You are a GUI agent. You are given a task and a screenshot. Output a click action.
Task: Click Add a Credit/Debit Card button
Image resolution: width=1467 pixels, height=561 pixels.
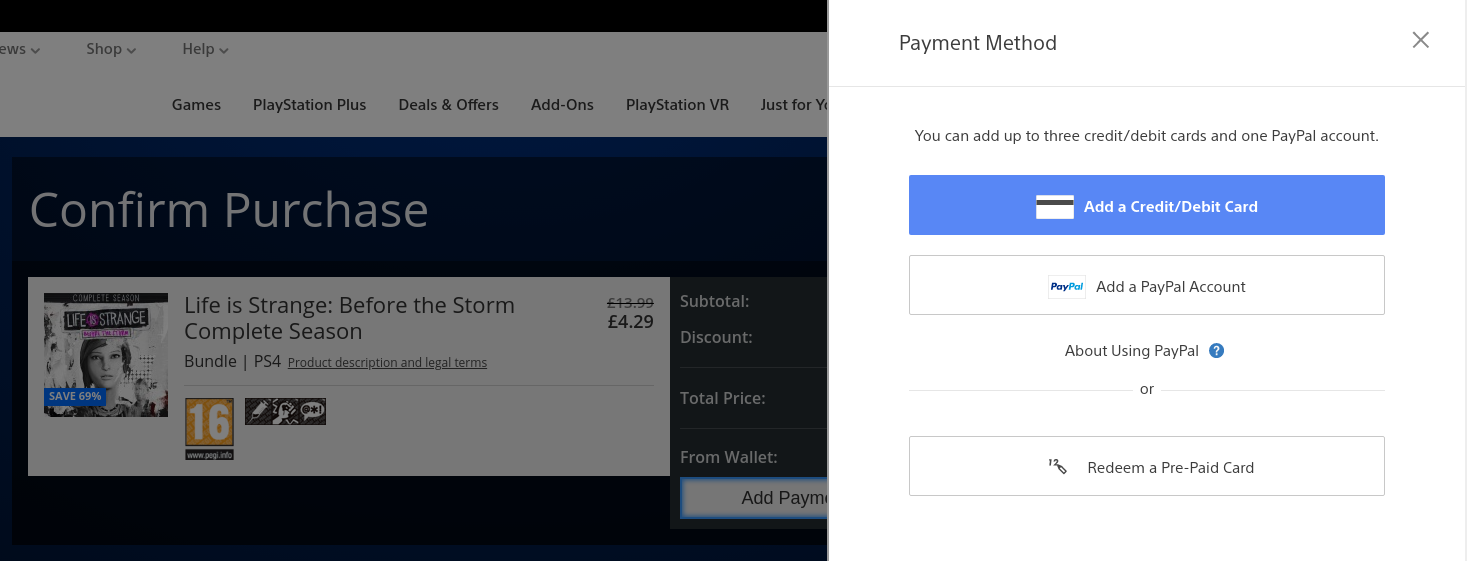(x=1146, y=205)
